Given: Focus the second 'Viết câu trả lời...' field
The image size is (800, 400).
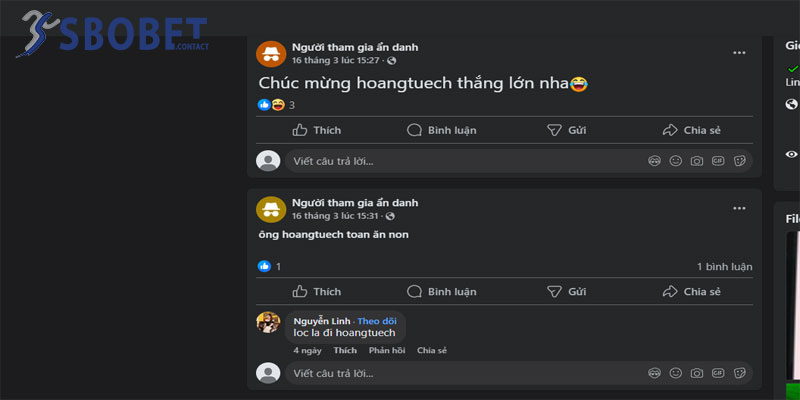Looking at the screenshot, I should [x=460, y=373].
